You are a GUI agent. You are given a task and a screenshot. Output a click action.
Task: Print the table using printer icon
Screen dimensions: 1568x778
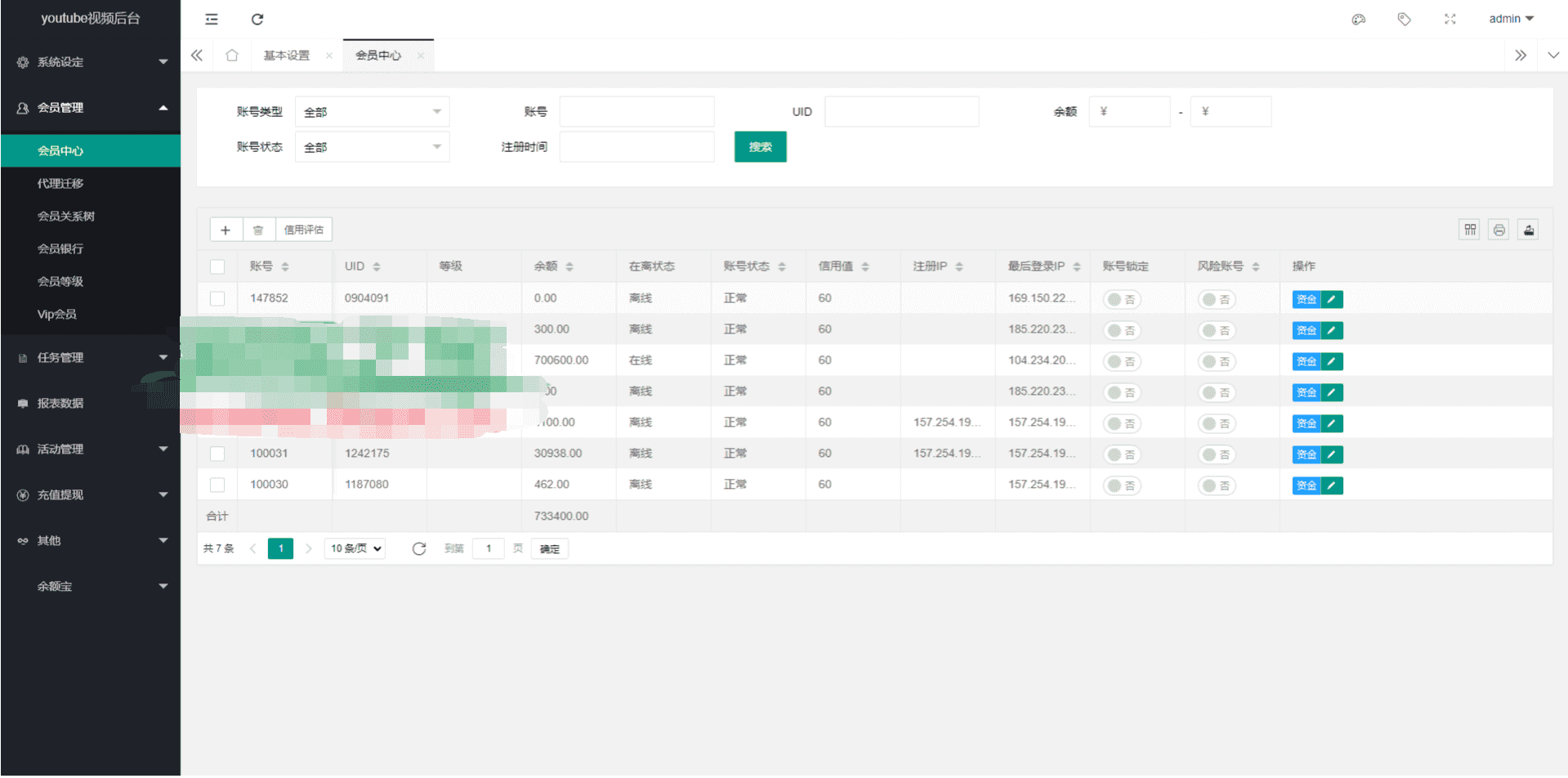(x=1499, y=230)
